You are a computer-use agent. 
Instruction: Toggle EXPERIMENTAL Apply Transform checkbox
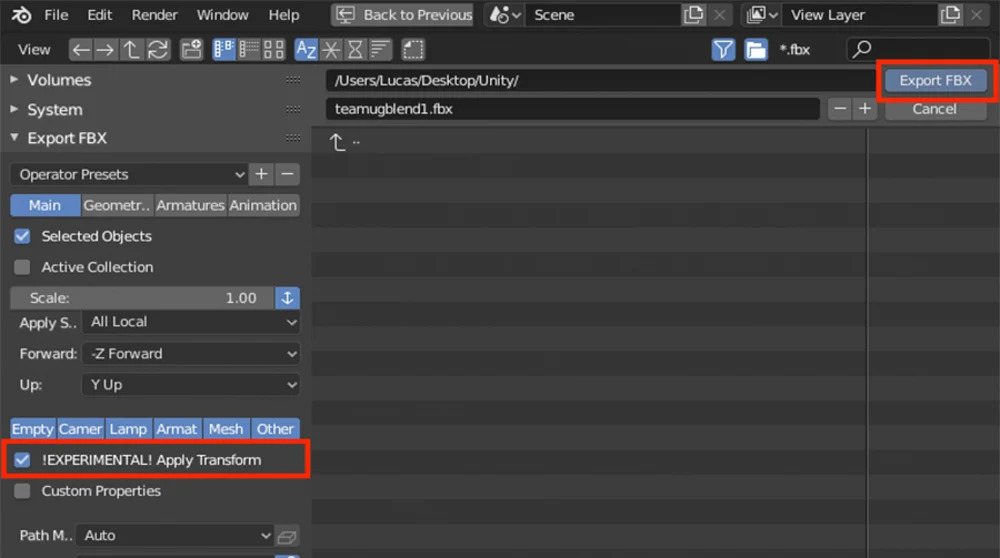(22, 460)
